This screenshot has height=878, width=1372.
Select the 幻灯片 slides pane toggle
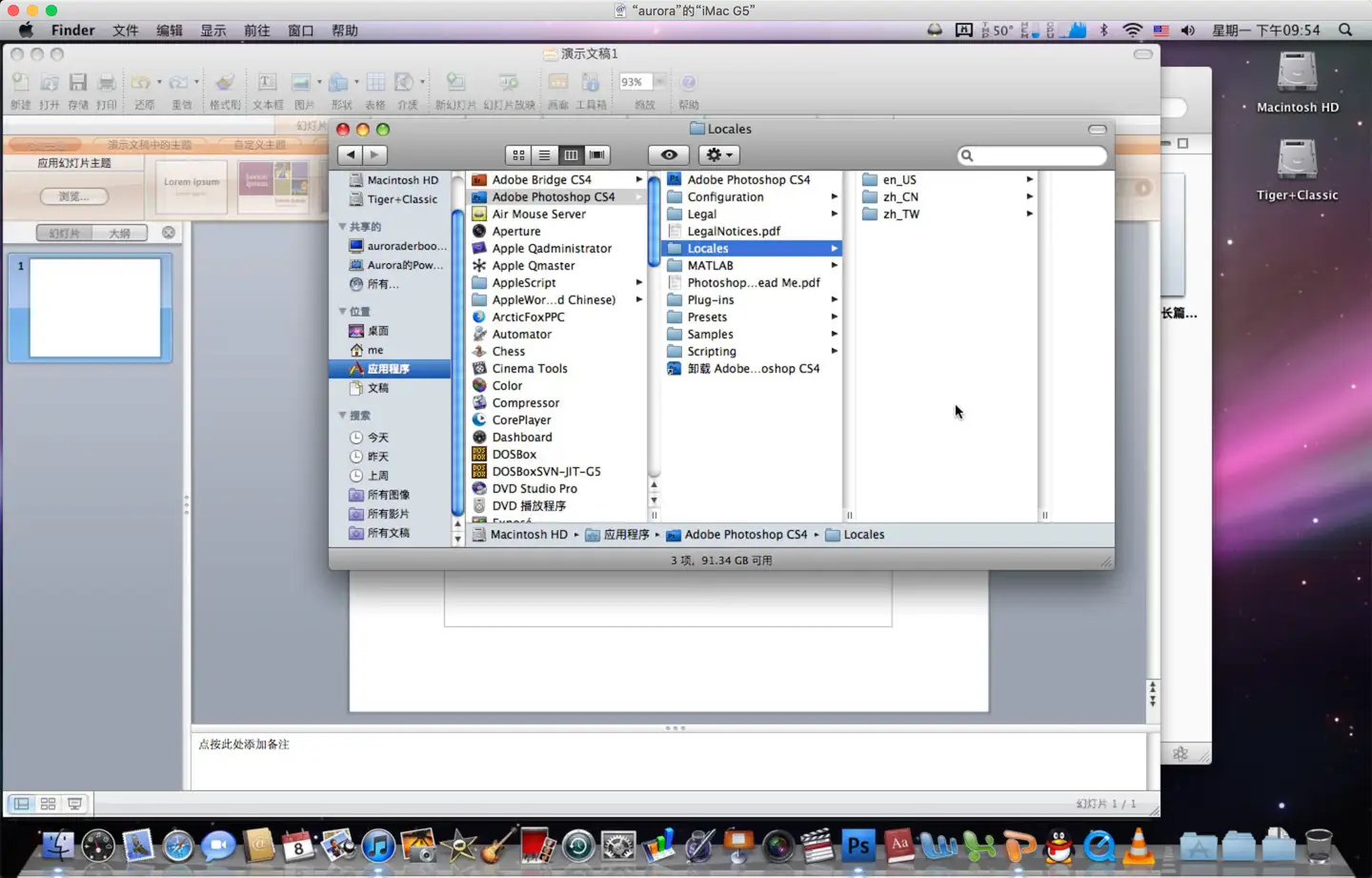65,233
